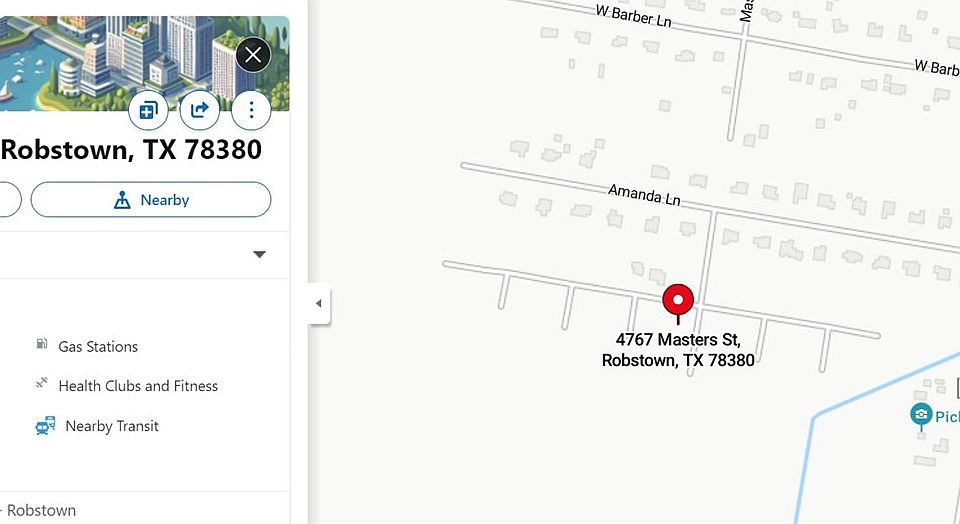960x524 pixels.
Task: Select Gas Stations nearby category
Action: [x=98, y=346]
